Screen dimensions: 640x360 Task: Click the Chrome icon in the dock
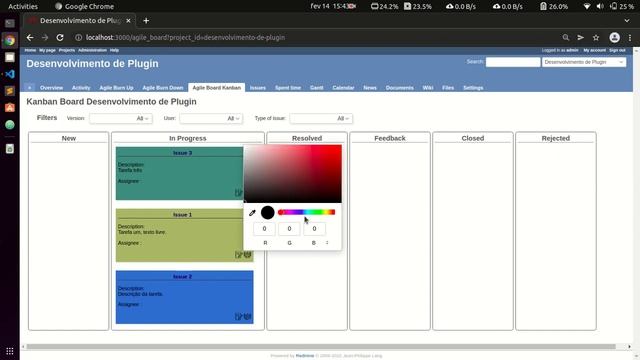tap(10, 40)
